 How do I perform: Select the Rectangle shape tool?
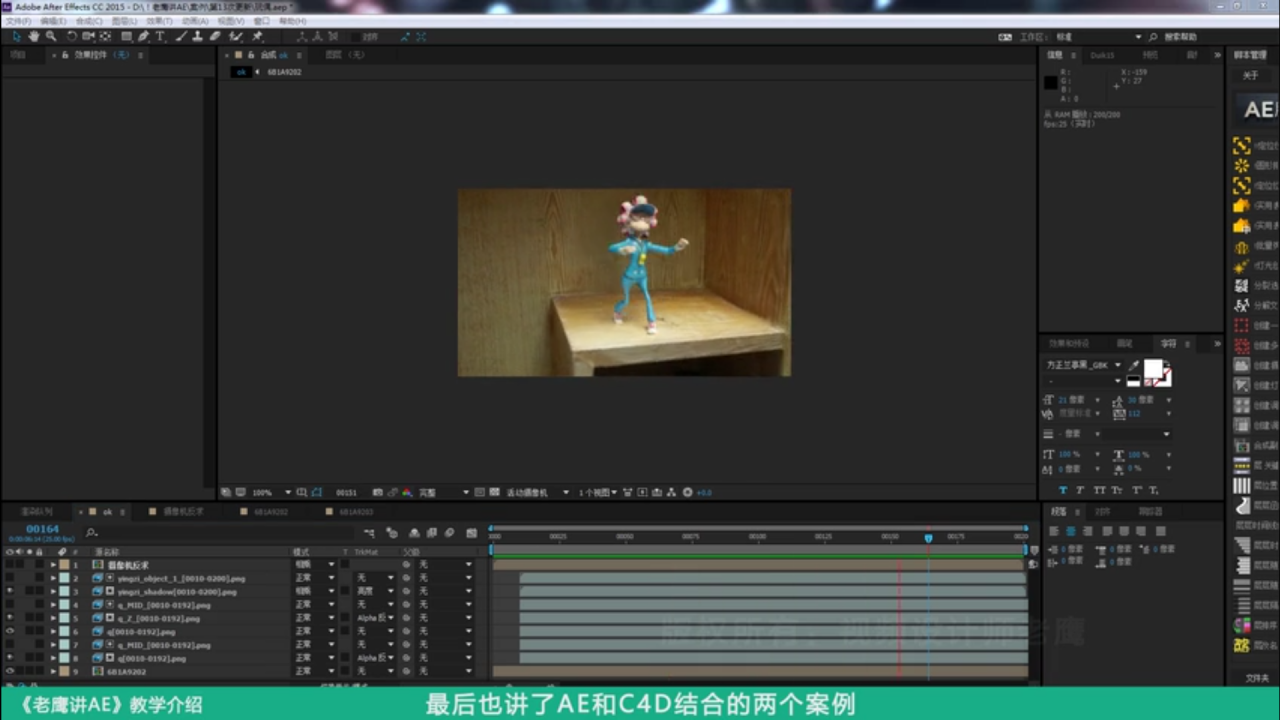click(x=126, y=36)
